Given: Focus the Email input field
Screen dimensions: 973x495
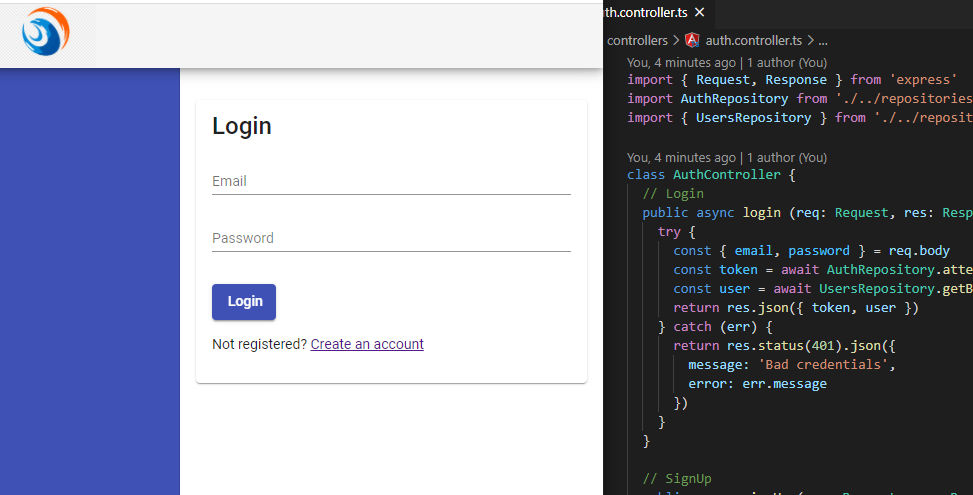Looking at the screenshot, I should click(391, 182).
